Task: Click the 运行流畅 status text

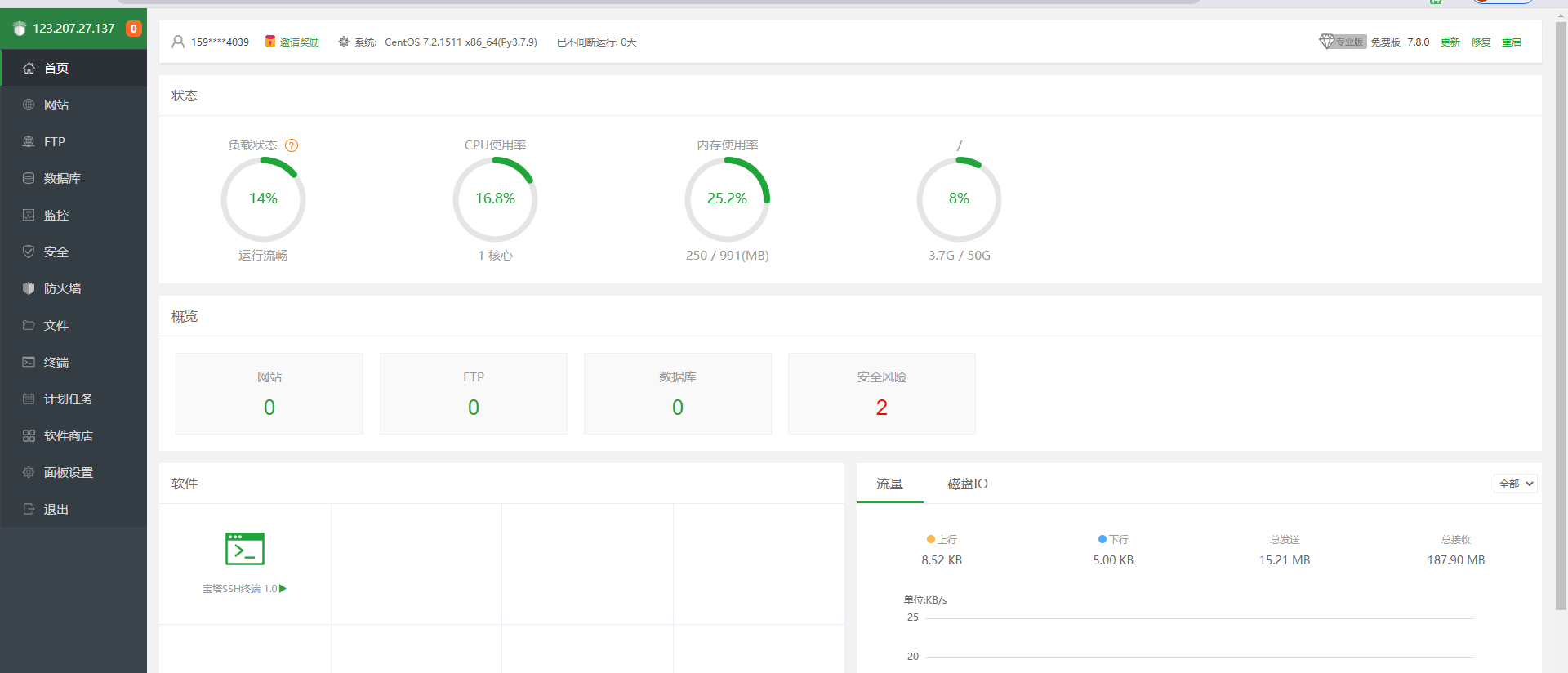Action: [263, 256]
